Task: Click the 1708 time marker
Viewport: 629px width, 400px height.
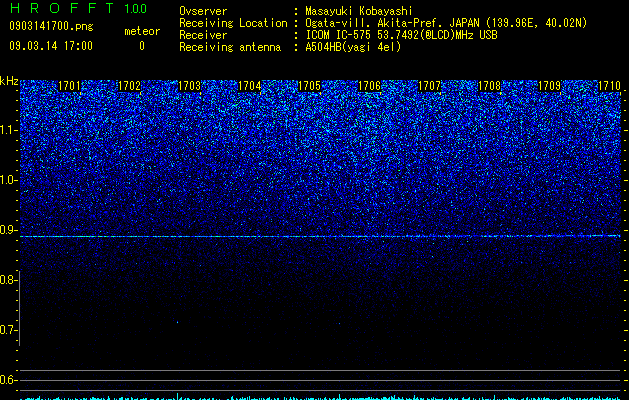Action: coord(489,86)
